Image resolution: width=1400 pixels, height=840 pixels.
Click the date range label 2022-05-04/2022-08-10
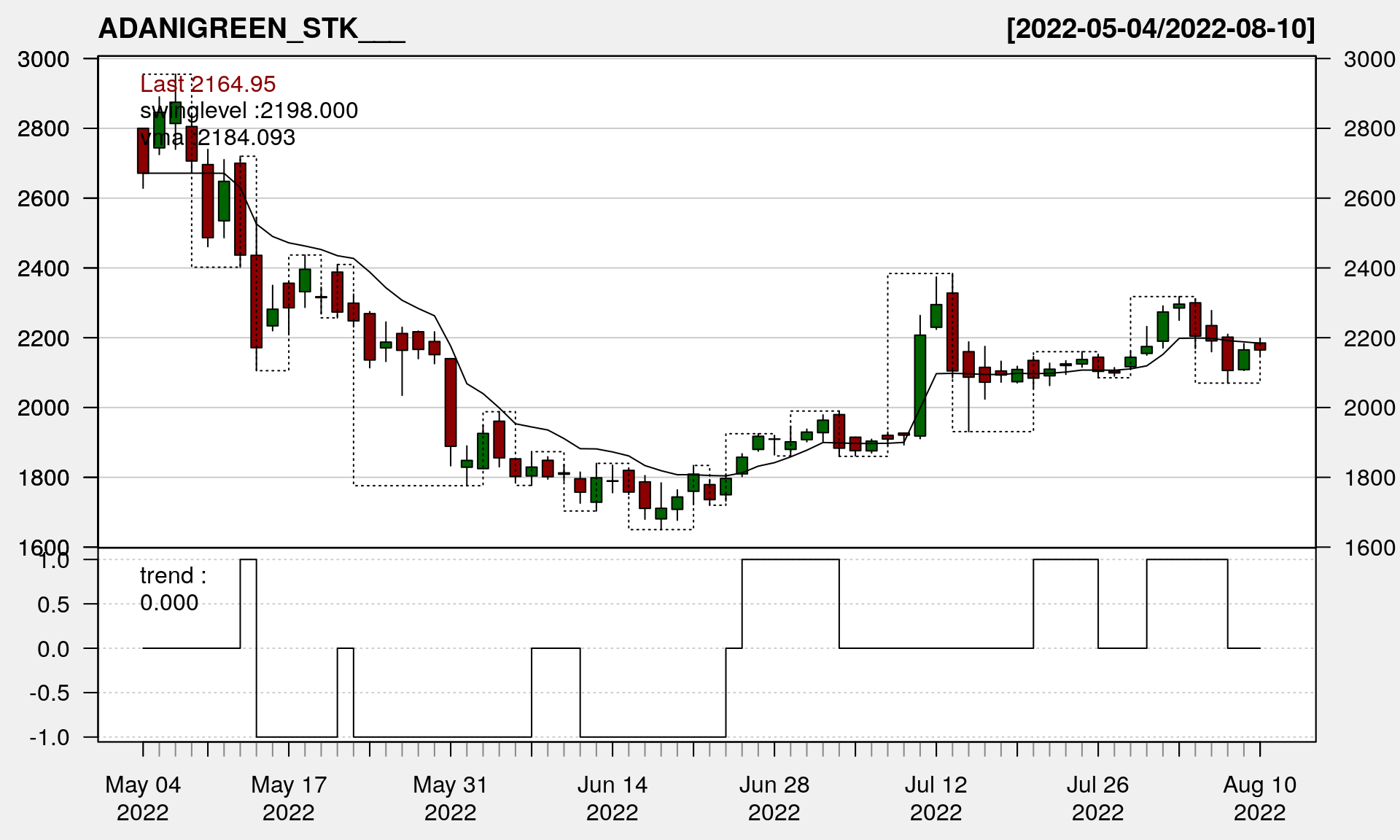tap(1160, 28)
